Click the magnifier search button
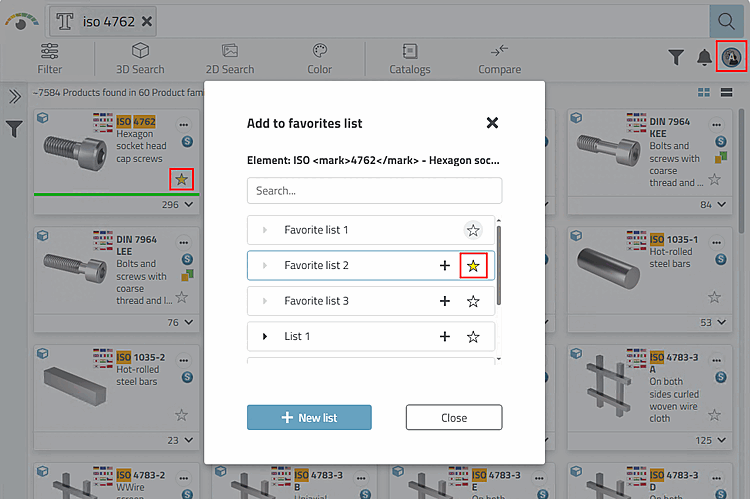Viewport: 750px width, 499px height. click(x=723, y=20)
